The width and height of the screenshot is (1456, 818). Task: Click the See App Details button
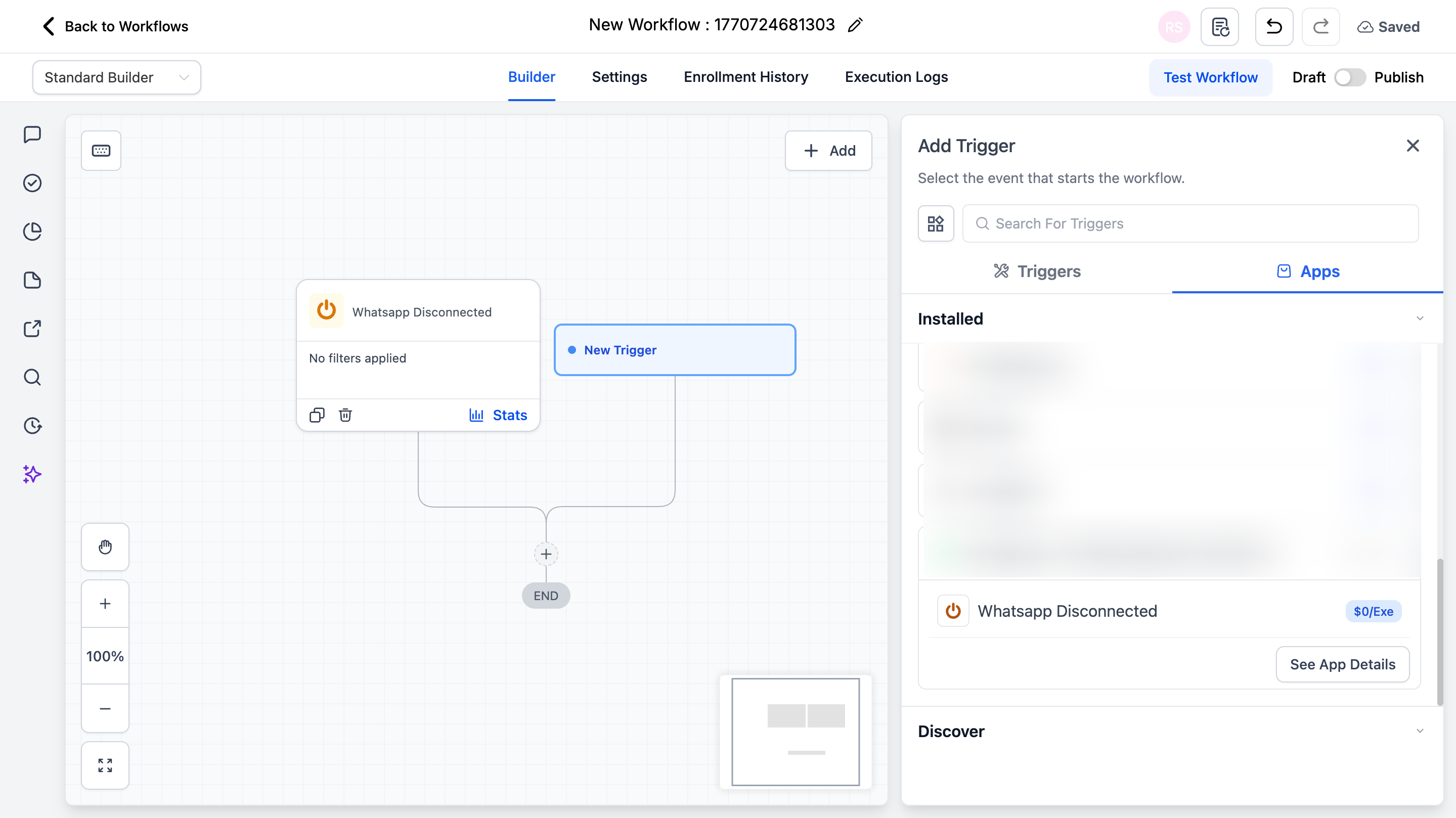coord(1342,664)
